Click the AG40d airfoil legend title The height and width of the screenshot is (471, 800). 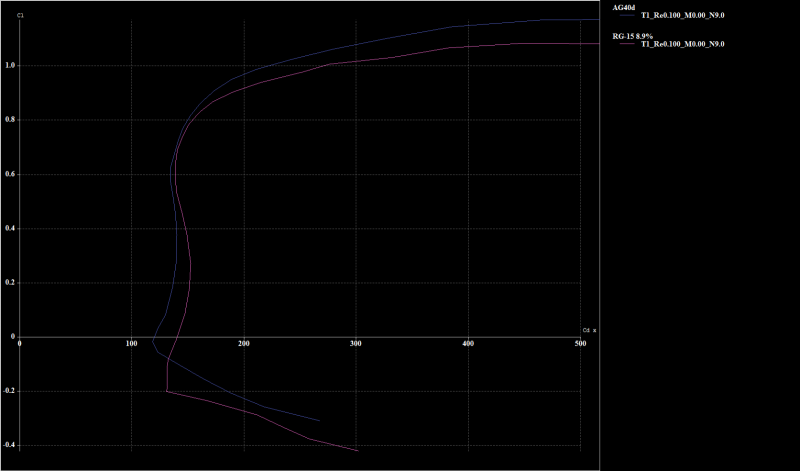pyautogui.click(x=625, y=7)
